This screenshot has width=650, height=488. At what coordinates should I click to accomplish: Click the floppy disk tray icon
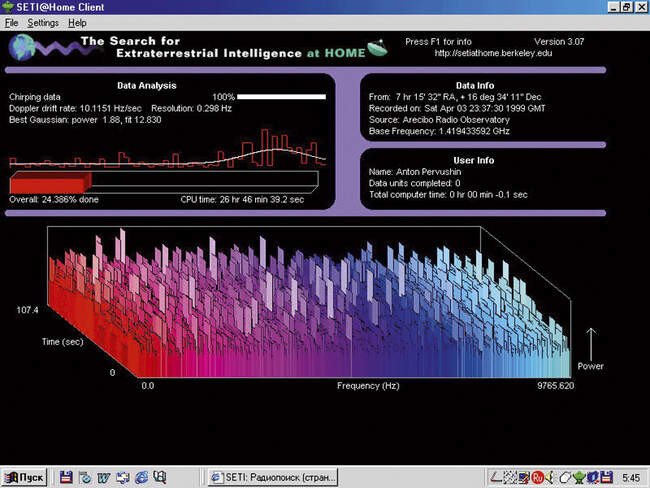(606, 478)
